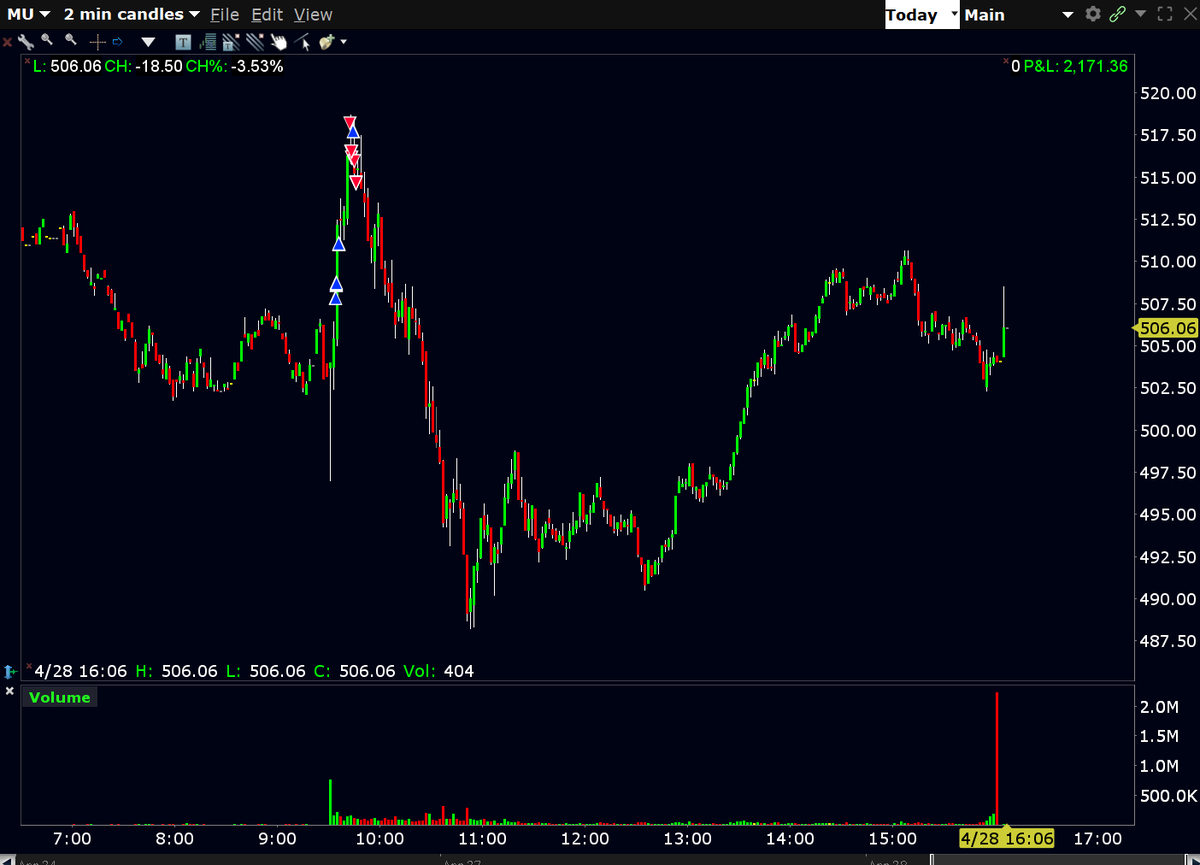Open the File menu

click(x=225, y=14)
